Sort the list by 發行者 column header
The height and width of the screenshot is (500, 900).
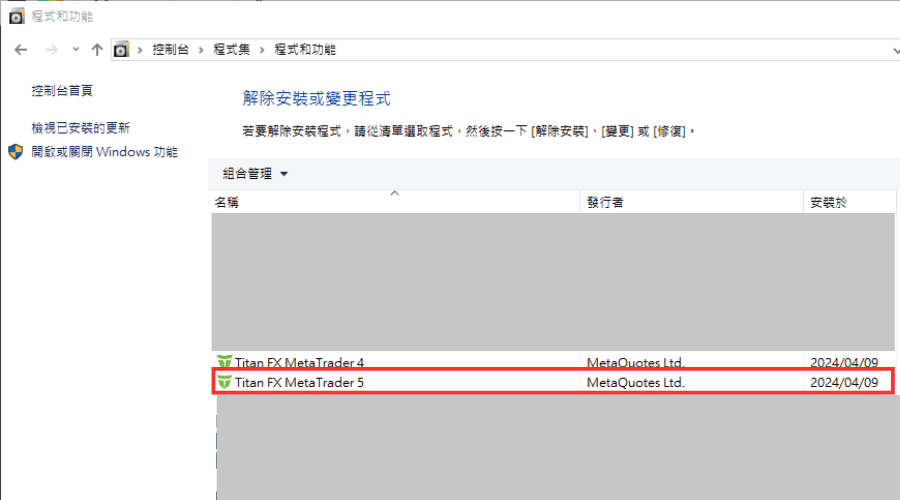click(x=691, y=202)
